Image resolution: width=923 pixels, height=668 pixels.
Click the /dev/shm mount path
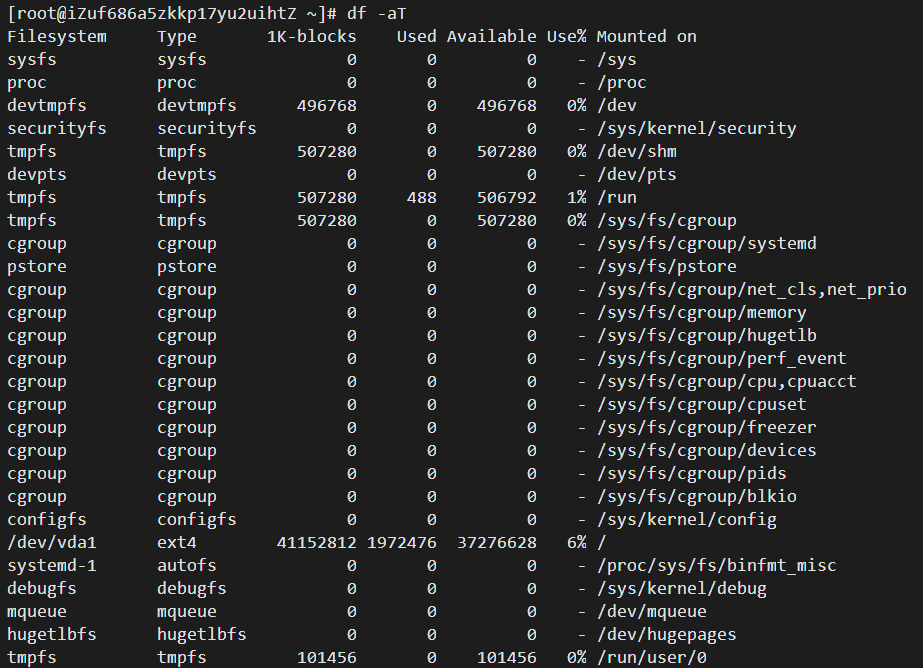636,151
